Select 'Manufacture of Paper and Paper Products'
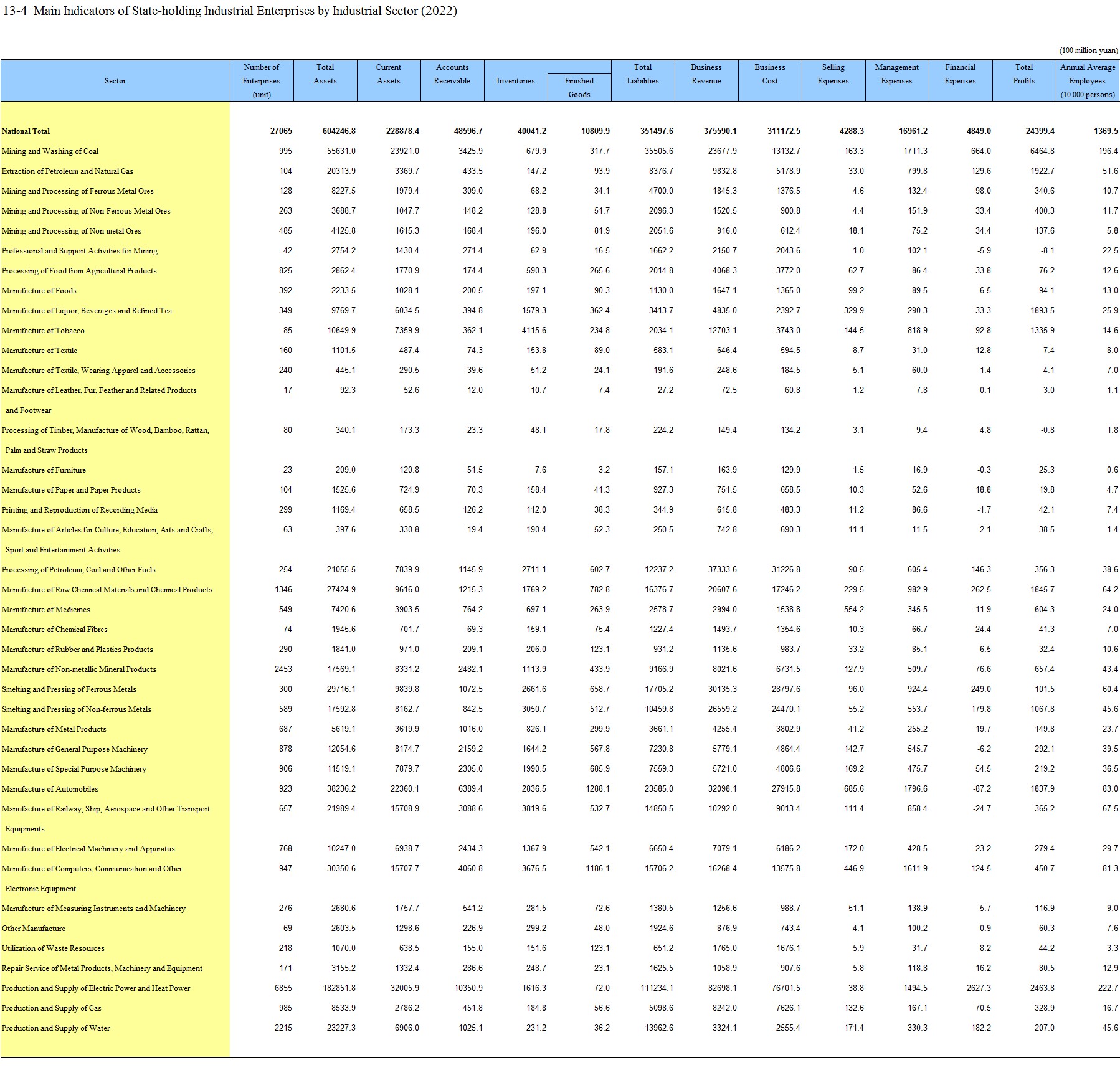Image resolution: width=1120 pixels, height=1078 pixels. (71, 490)
